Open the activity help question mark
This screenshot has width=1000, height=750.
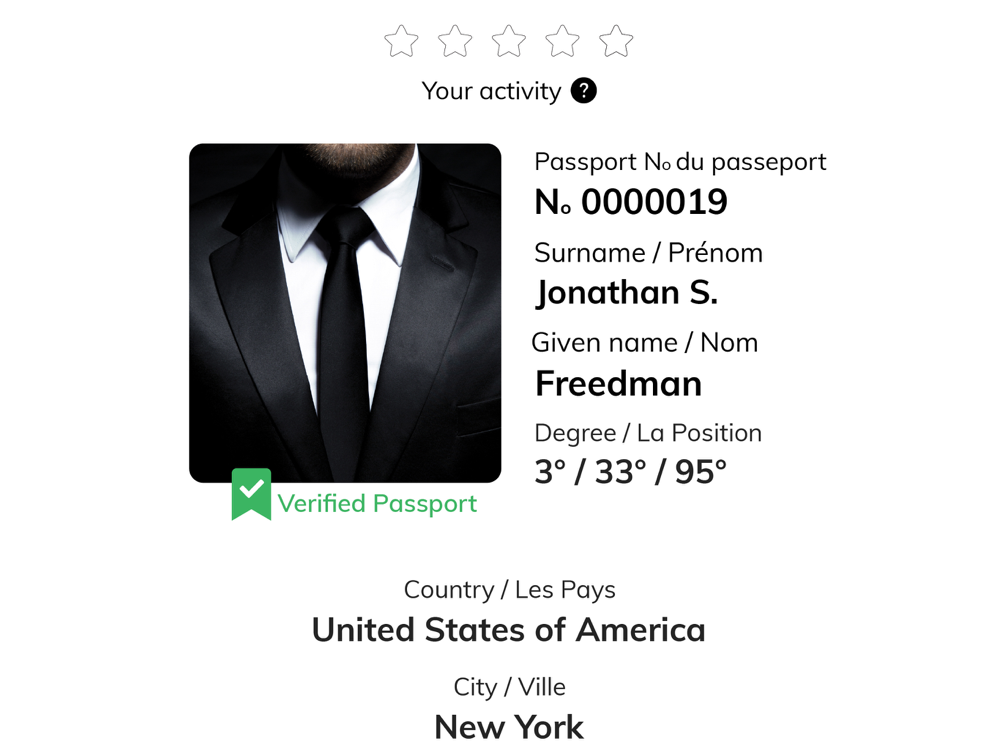pyautogui.click(x=584, y=91)
